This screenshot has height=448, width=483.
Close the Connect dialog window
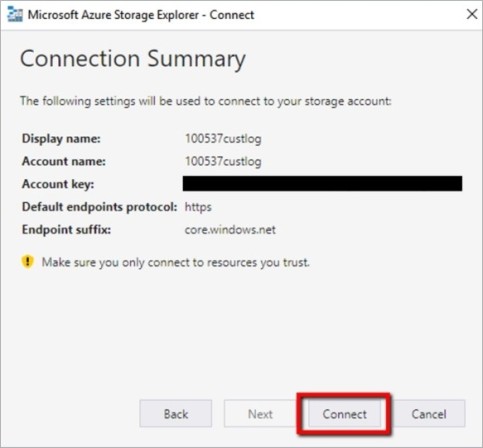(472, 14)
